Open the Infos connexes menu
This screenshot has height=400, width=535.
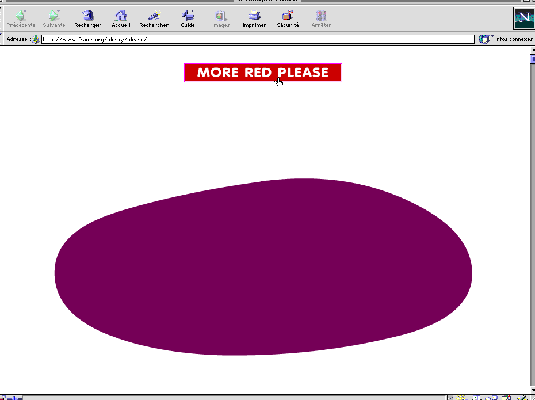click(x=506, y=39)
